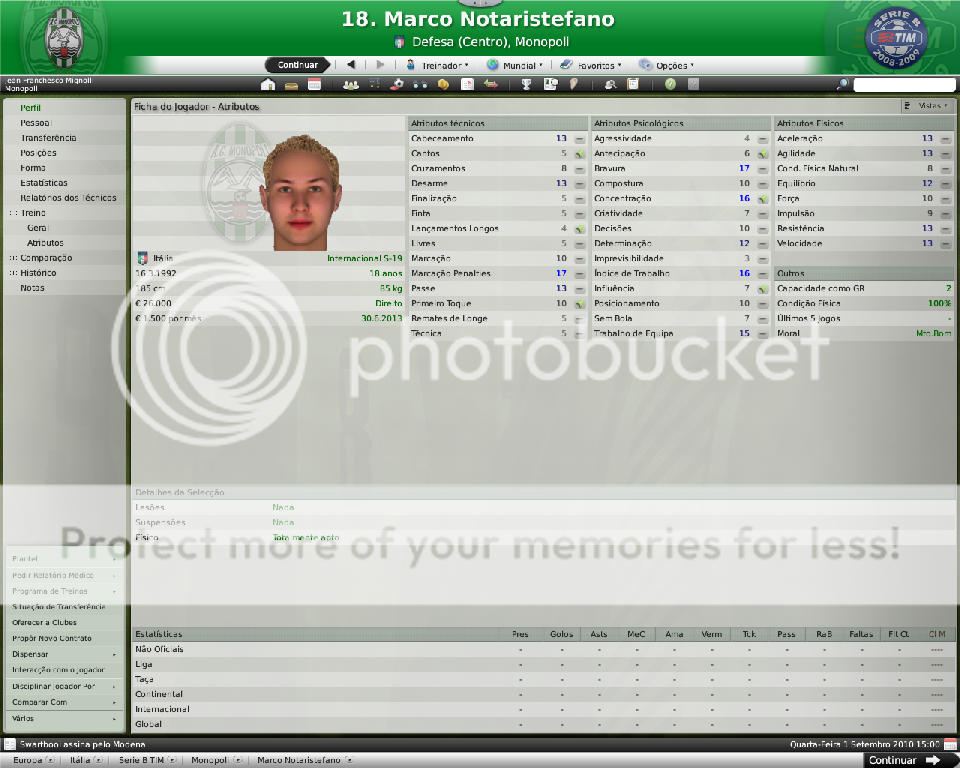Click the back arrow navigation icon
This screenshot has height=768, width=960.
351,65
